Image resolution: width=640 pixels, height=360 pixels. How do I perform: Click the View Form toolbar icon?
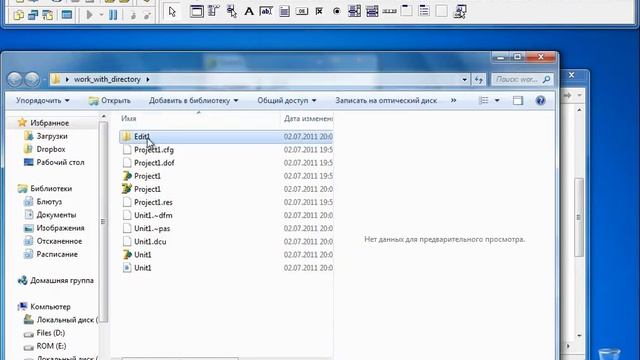point(33,16)
